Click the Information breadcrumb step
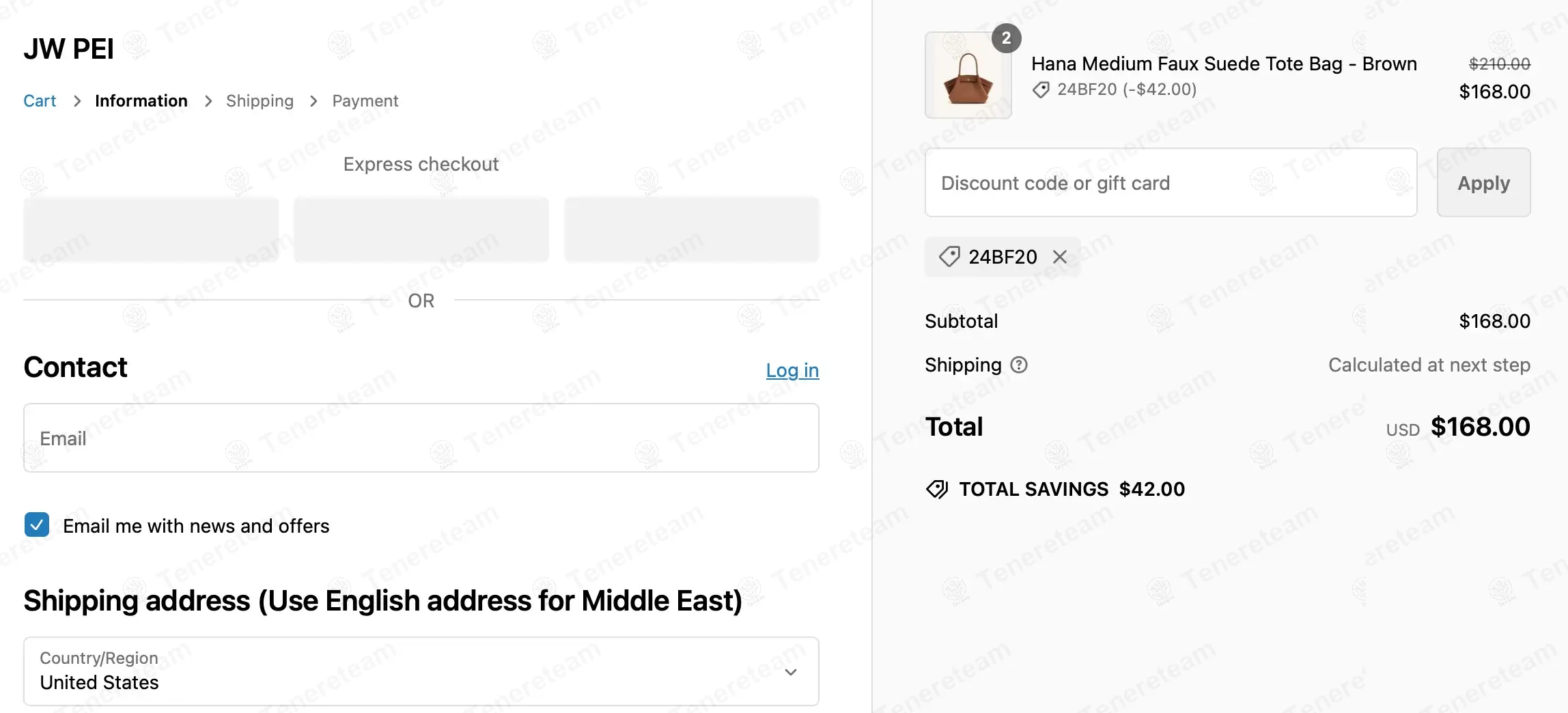 tap(141, 101)
